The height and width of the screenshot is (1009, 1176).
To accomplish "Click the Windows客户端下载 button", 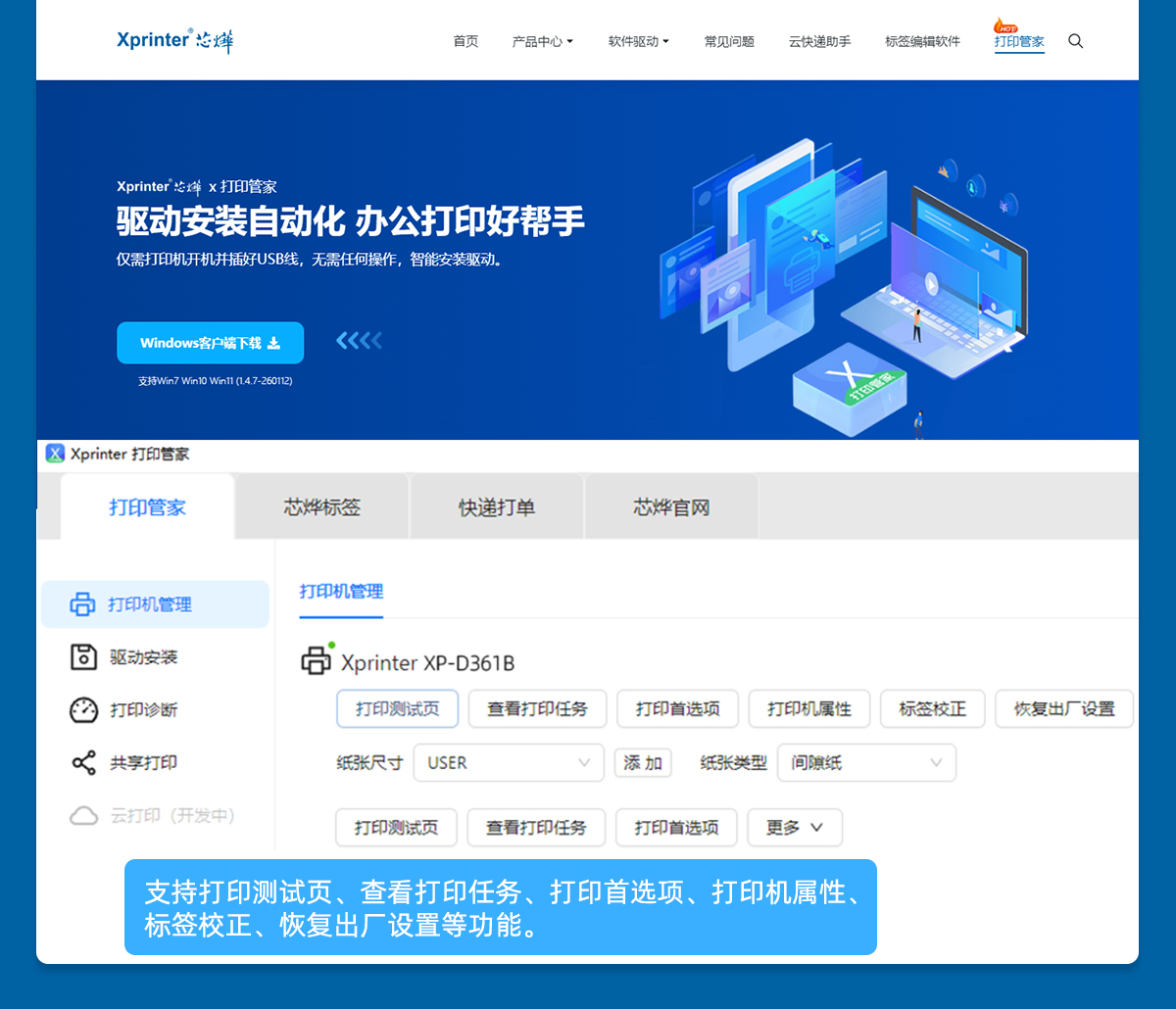I will tap(210, 343).
